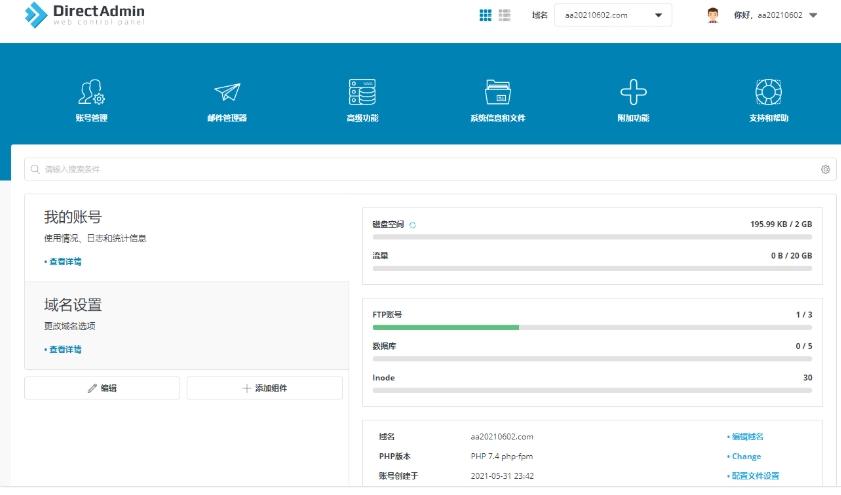Focus the search conditions input field
Image resolution: width=841 pixels, height=495 pixels.
pyautogui.click(x=420, y=170)
